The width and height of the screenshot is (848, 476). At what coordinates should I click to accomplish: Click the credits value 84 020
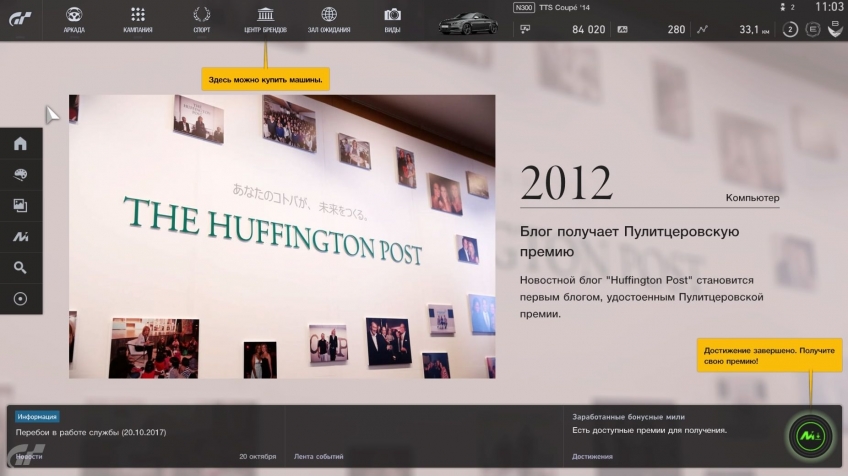pyautogui.click(x=588, y=30)
